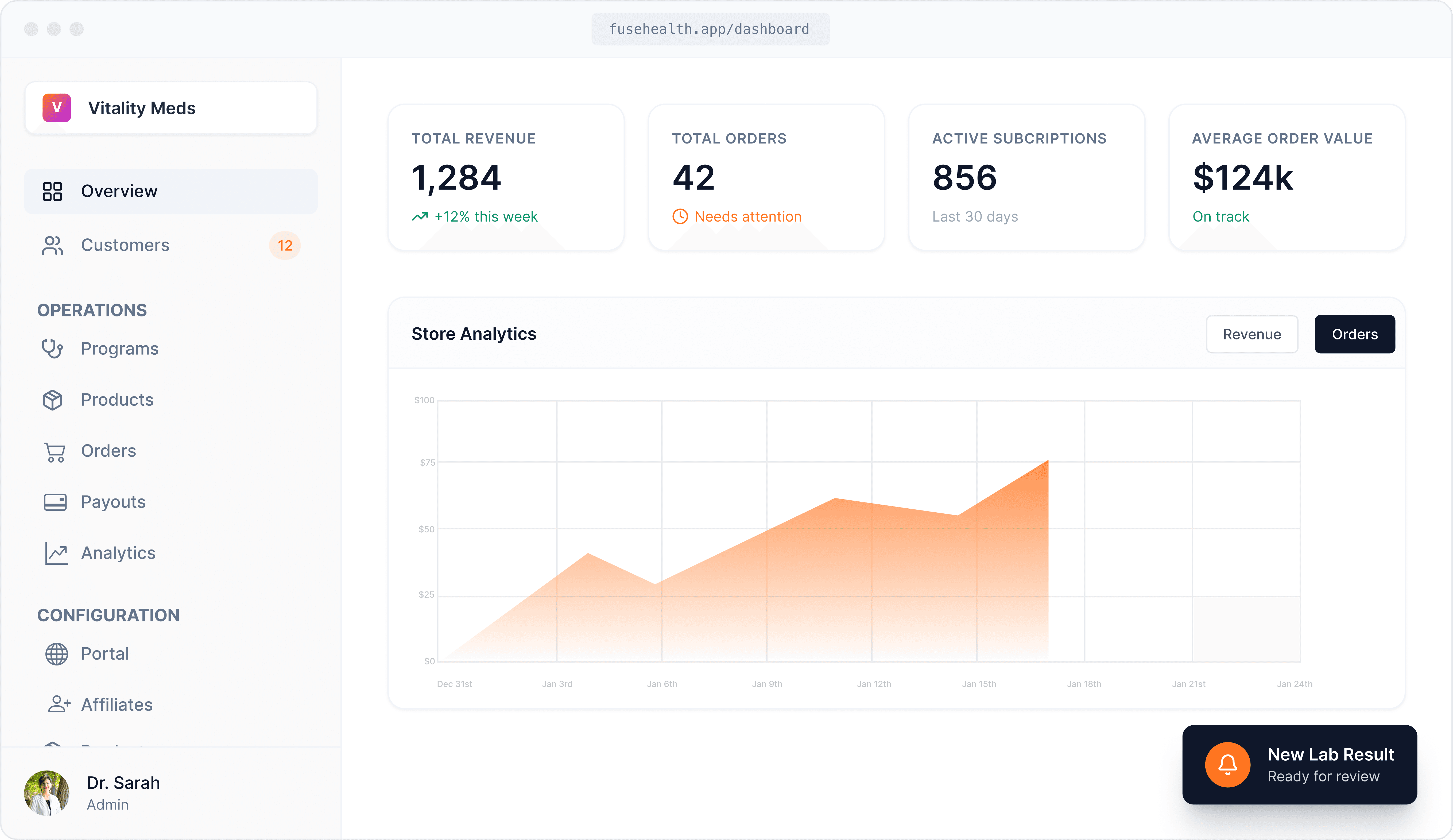Click the Programs stethoscope icon
Image resolution: width=1453 pixels, height=840 pixels.
click(52, 349)
